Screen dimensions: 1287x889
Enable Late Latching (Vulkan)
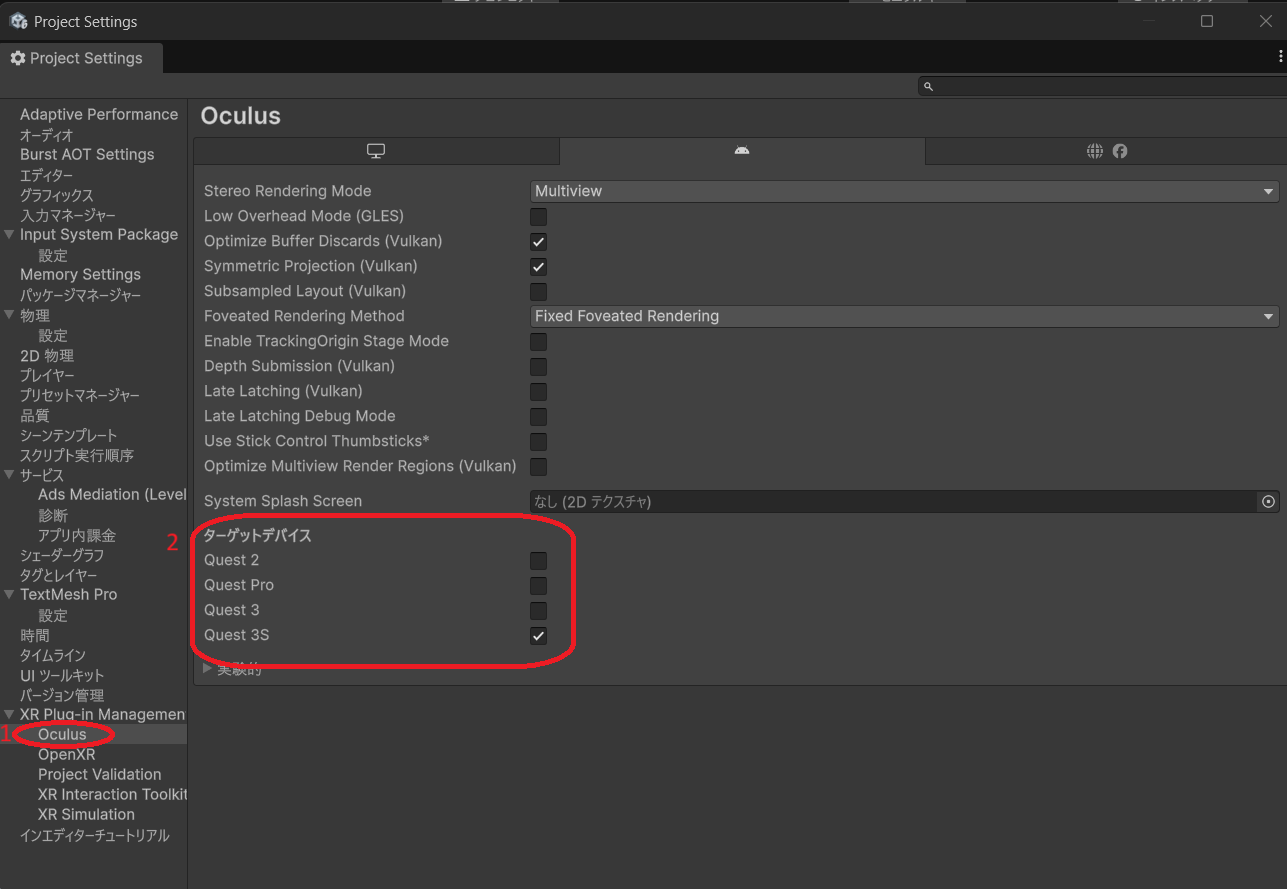pos(538,391)
